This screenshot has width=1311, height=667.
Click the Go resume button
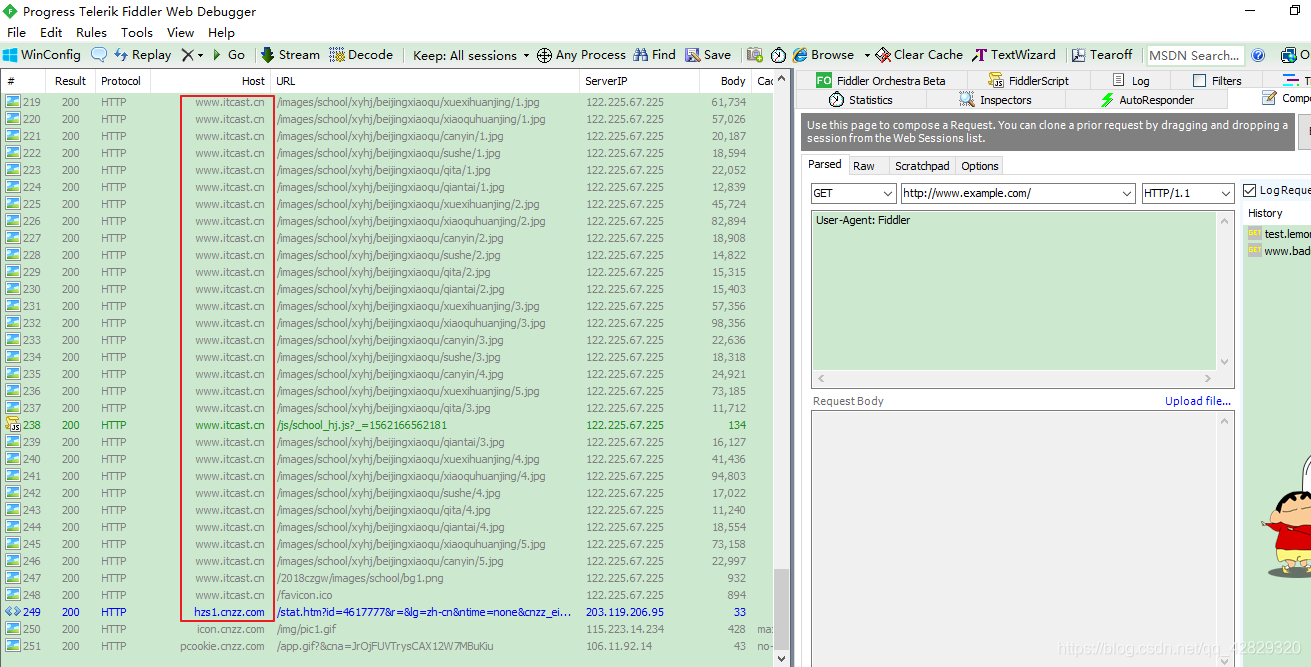point(228,55)
